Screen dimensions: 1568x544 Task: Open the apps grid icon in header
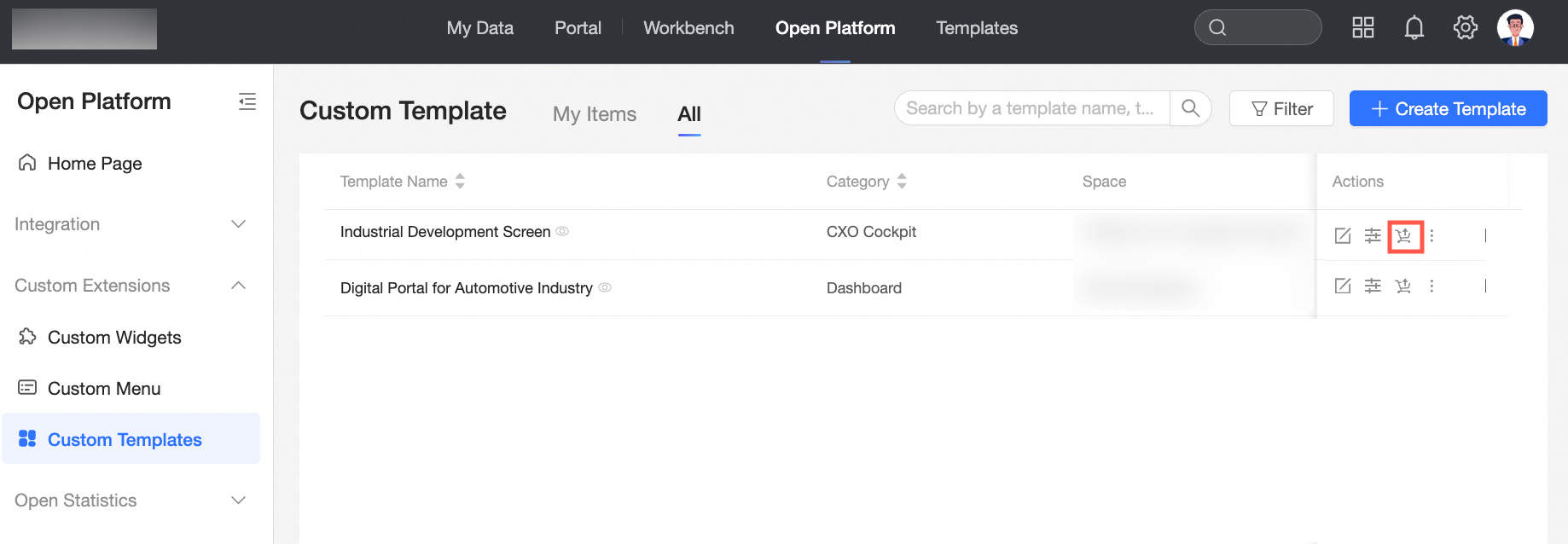click(1363, 27)
